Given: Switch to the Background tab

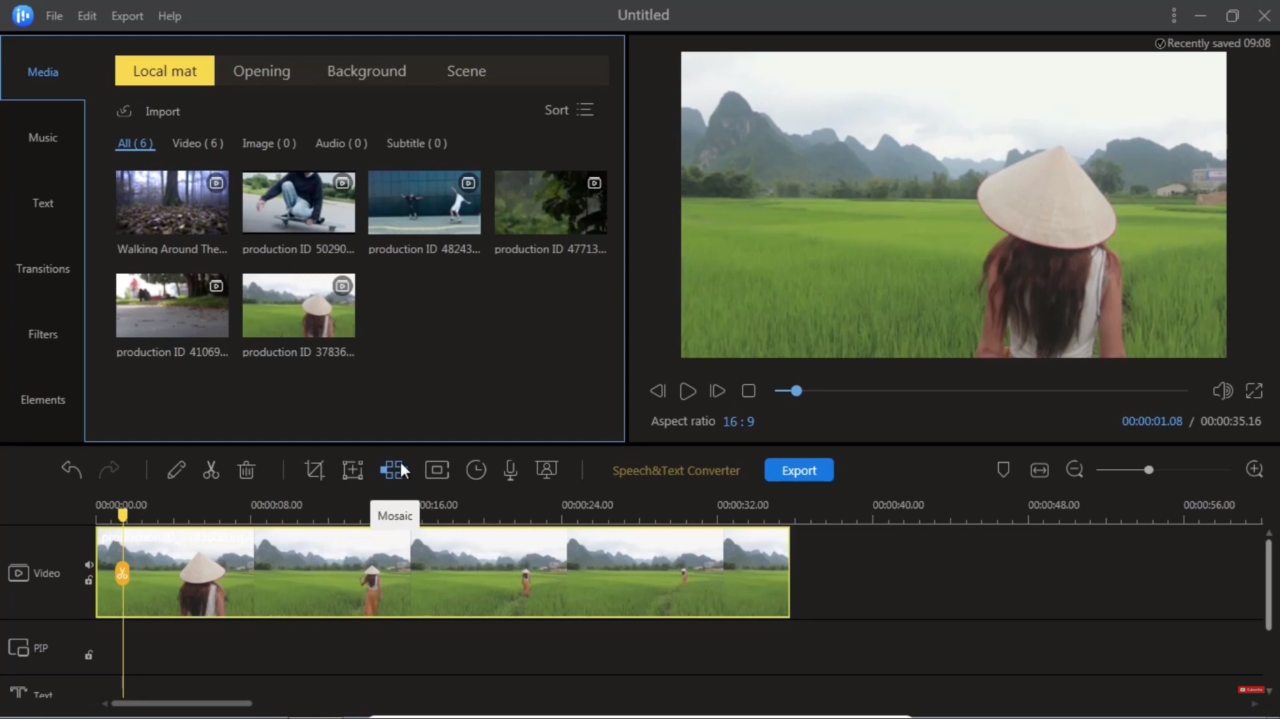Looking at the screenshot, I should pos(366,71).
